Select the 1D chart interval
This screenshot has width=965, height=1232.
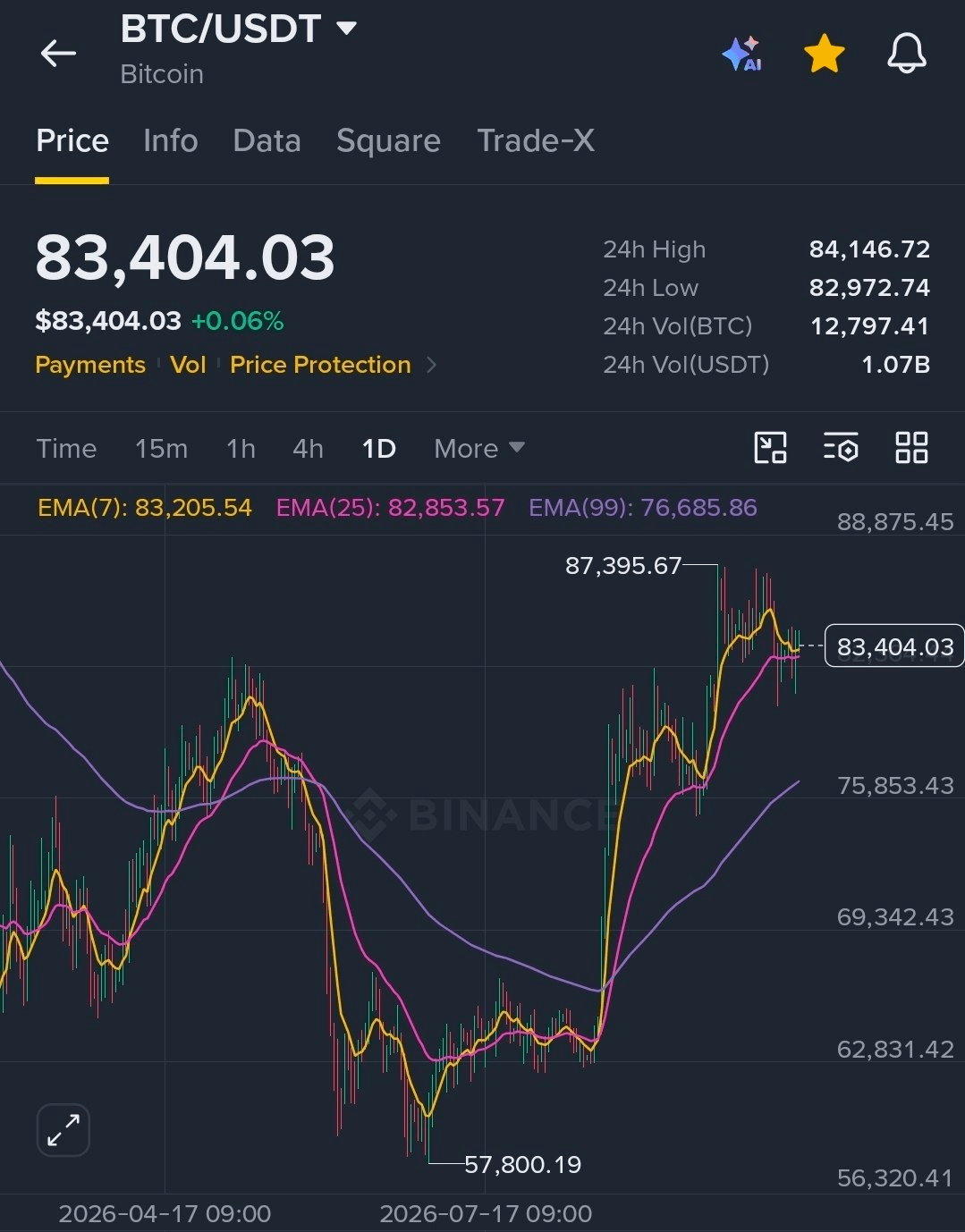(x=378, y=448)
